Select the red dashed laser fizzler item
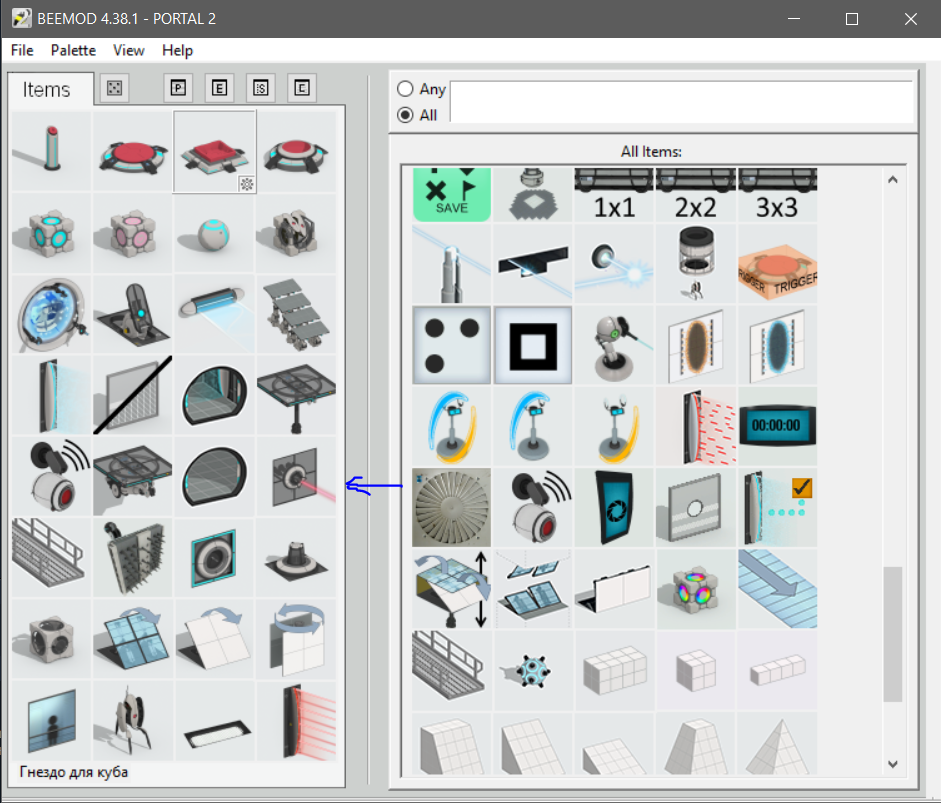The height and width of the screenshot is (803, 941). (696, 426)
